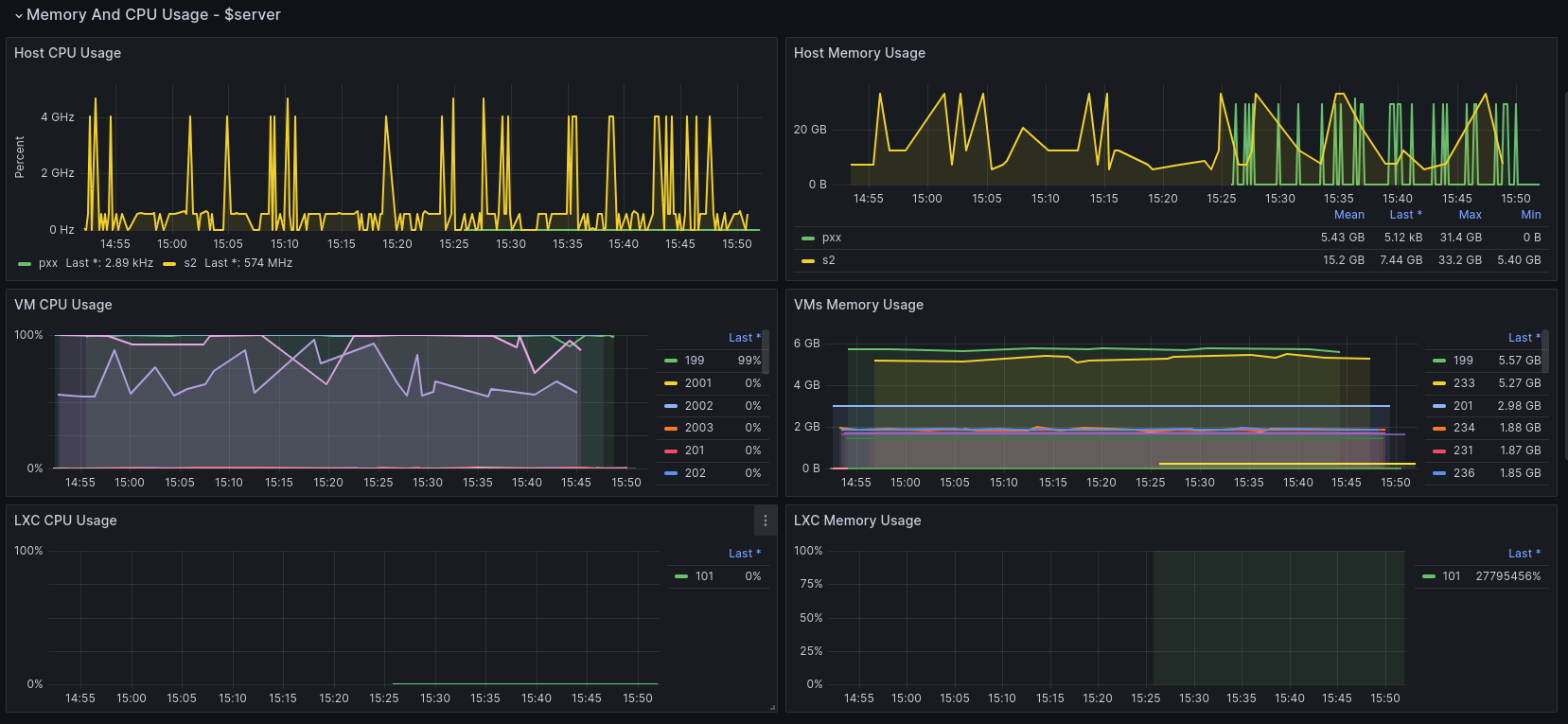This screenshot has height=724, width=1568.
Task: Click the LXC Memory Usage panel title
Action: [x=857, y=521]
